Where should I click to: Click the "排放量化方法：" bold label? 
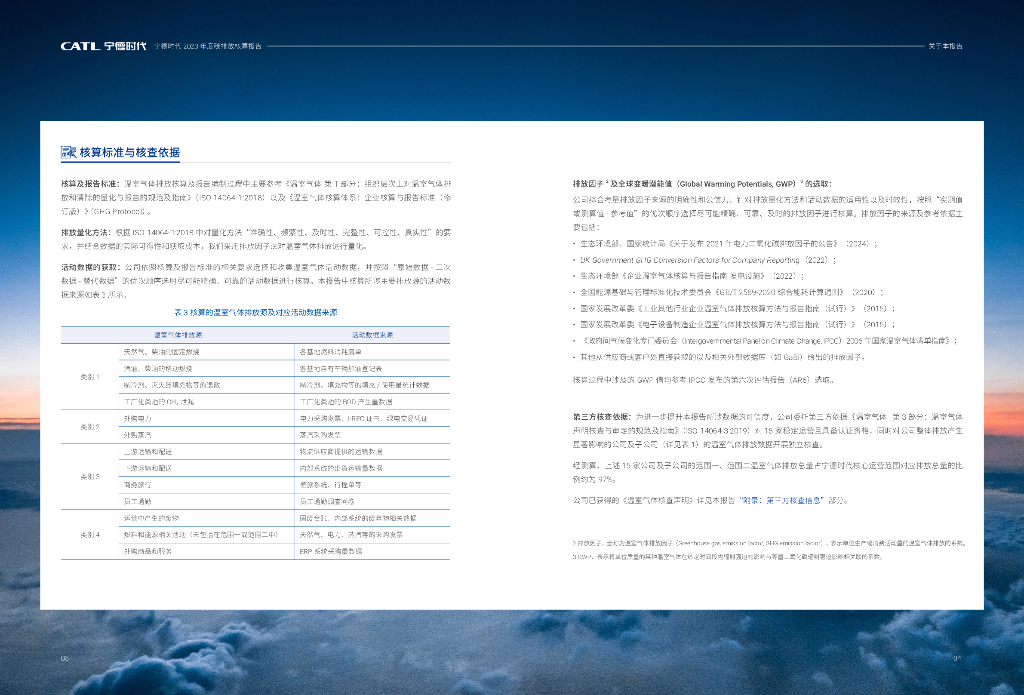[88, 233]
